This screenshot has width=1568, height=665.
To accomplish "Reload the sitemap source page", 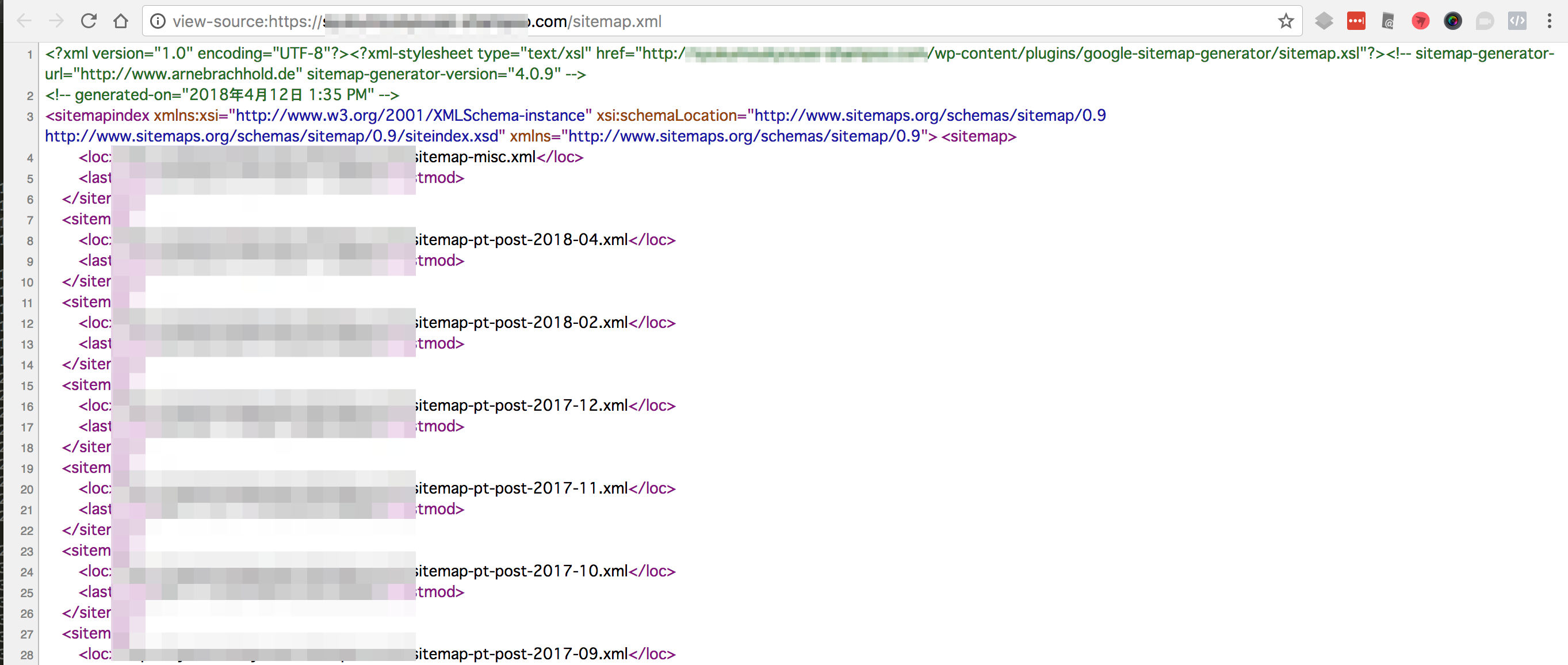I will point(89,21).
